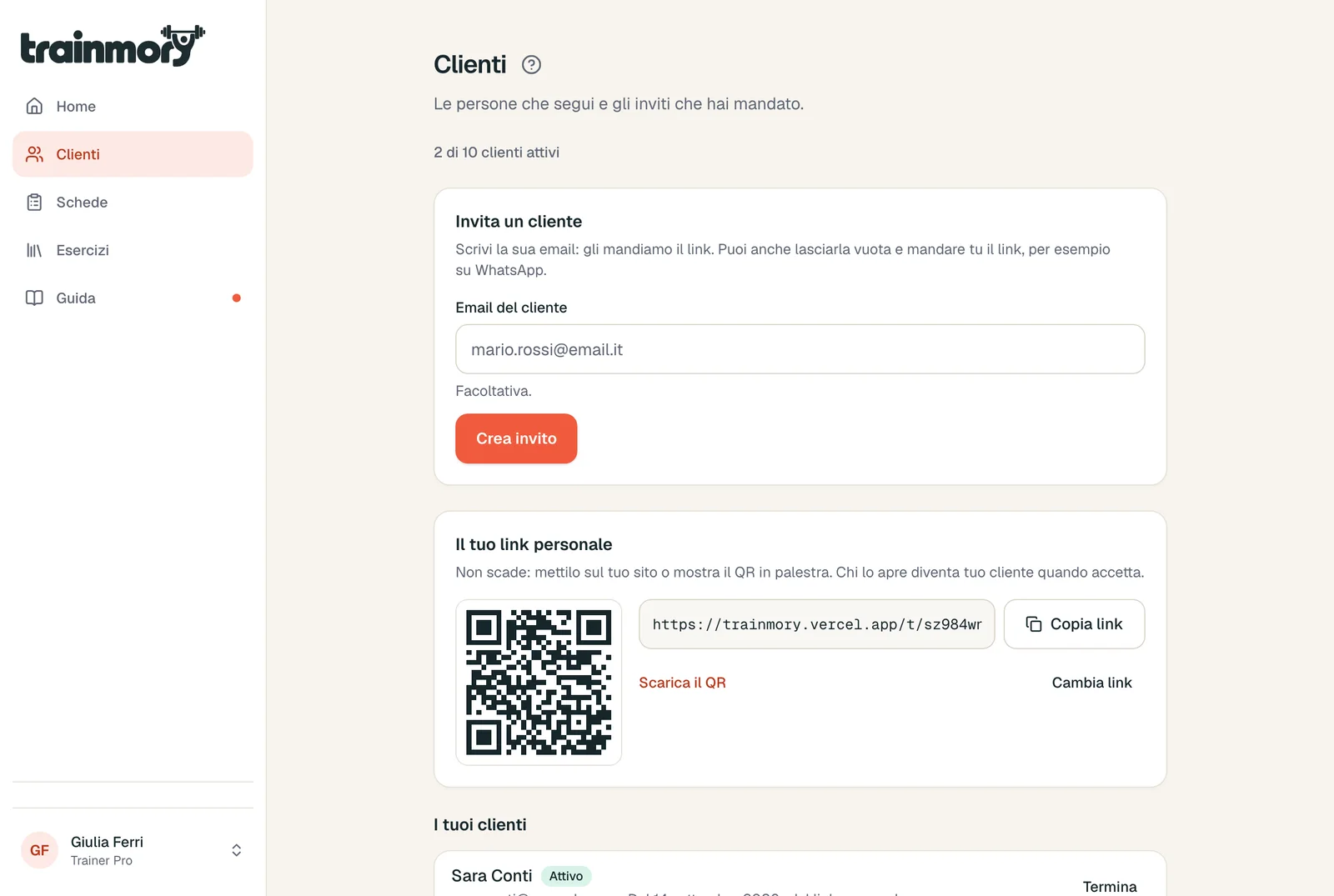
Task: Click Termina for Sara Conti
Action: click(x=1110, y=886)
